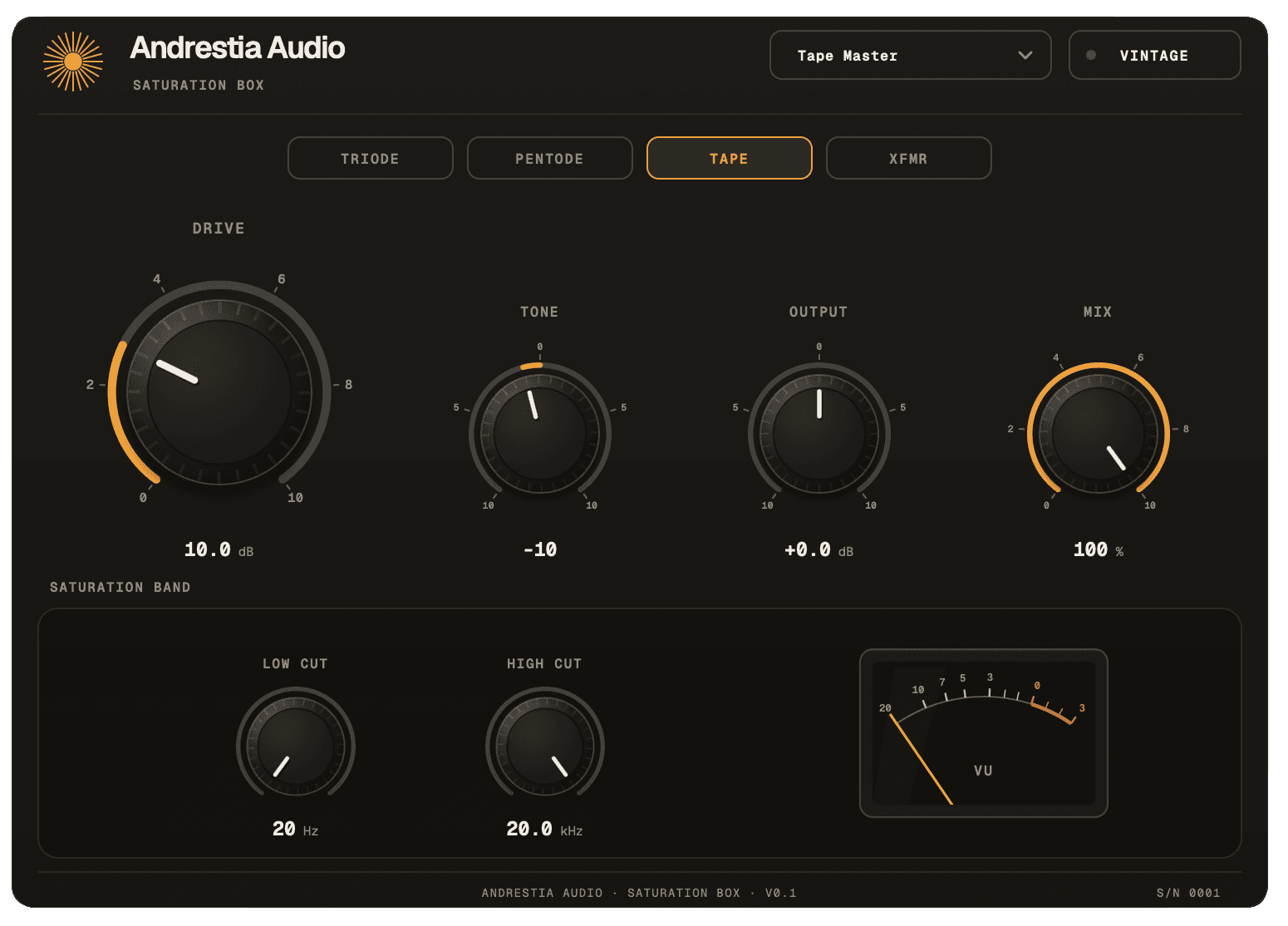Toggle the VINTAGE mode button
Image resolution: width=1288 pixels, height=926 pixels.
coord(1154,55)
